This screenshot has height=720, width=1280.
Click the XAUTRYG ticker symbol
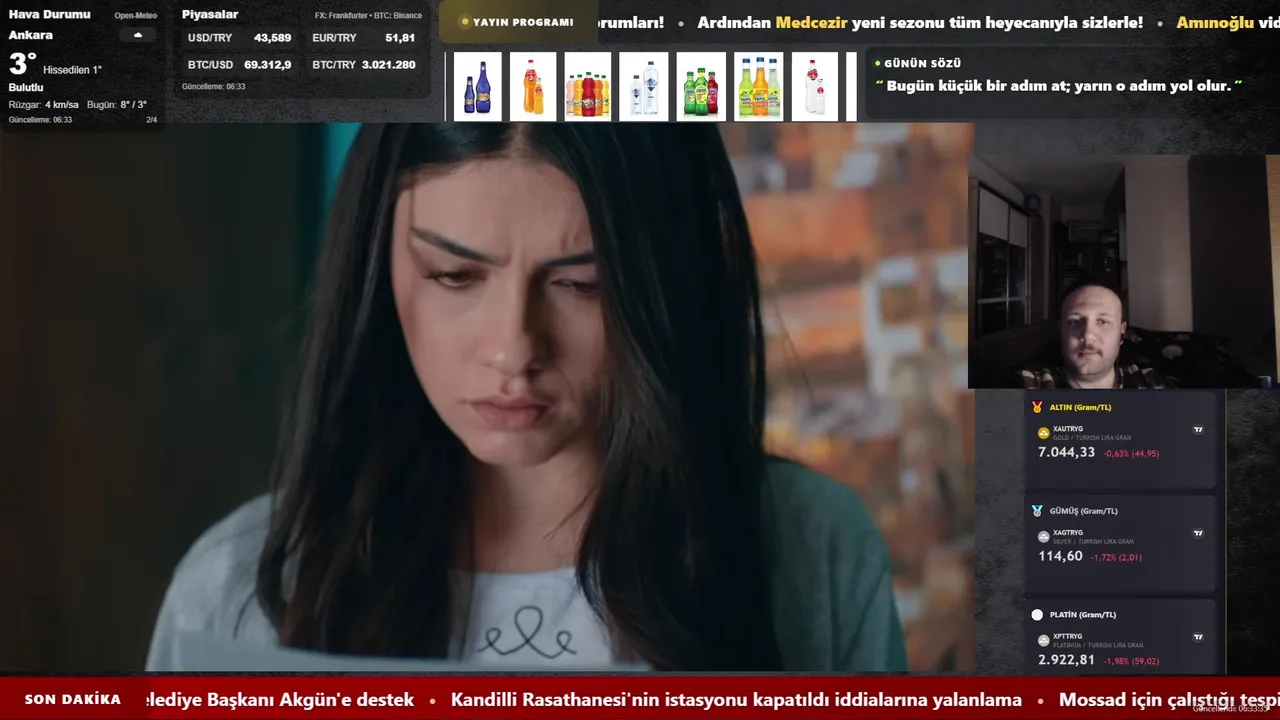click(x=1068, y=429)
